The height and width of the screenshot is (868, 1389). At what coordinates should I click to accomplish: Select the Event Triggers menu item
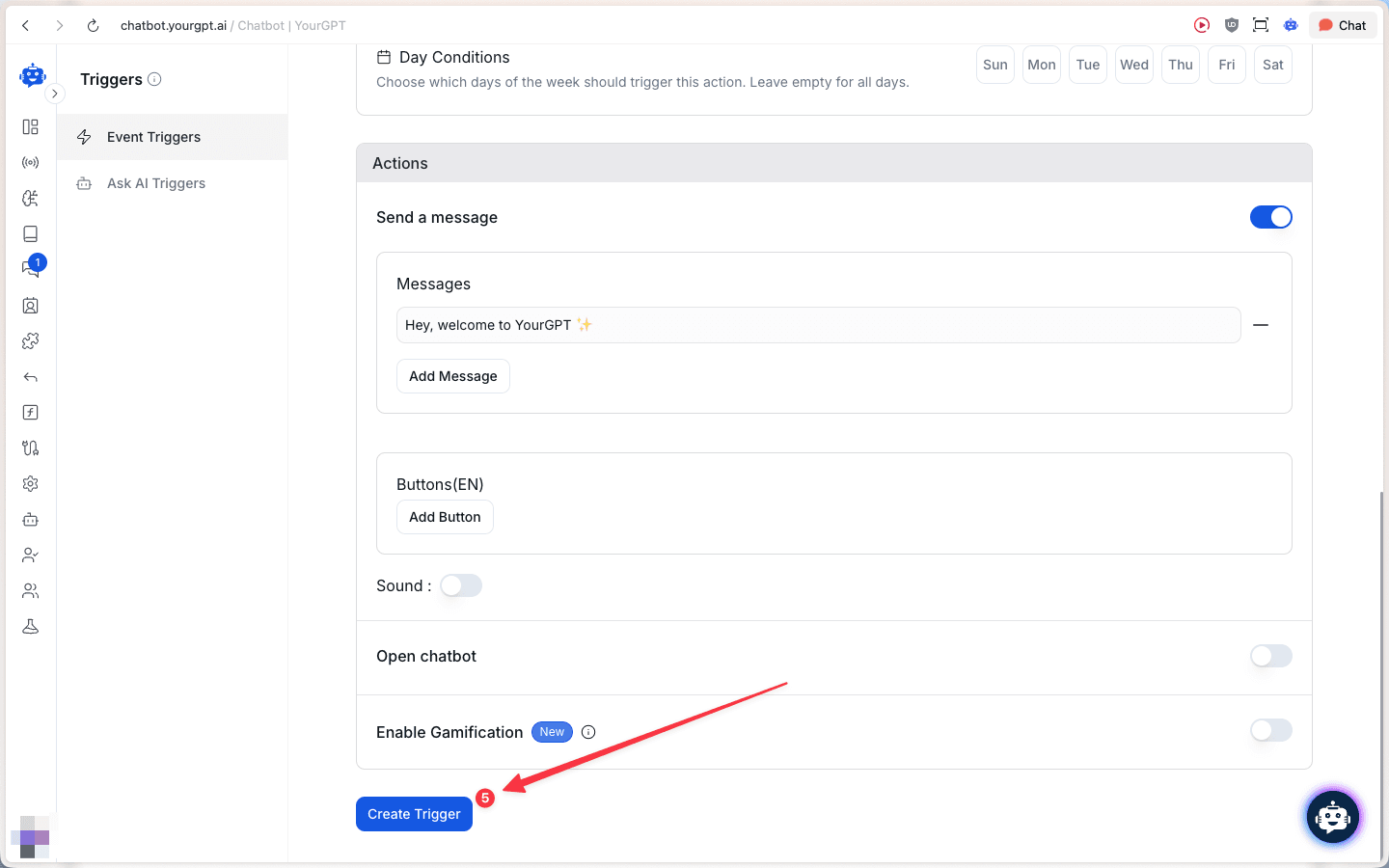pos(154,137)
